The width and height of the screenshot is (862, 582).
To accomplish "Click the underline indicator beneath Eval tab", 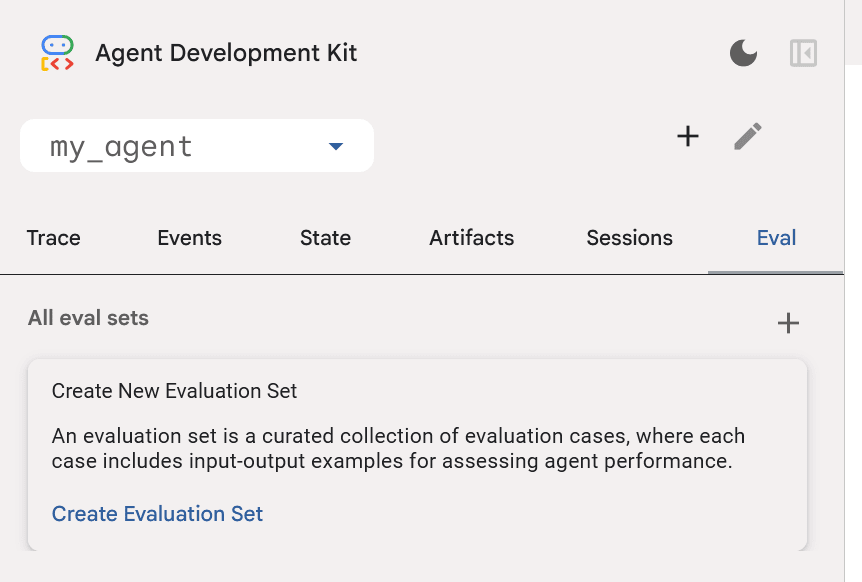I will point(776,272).
